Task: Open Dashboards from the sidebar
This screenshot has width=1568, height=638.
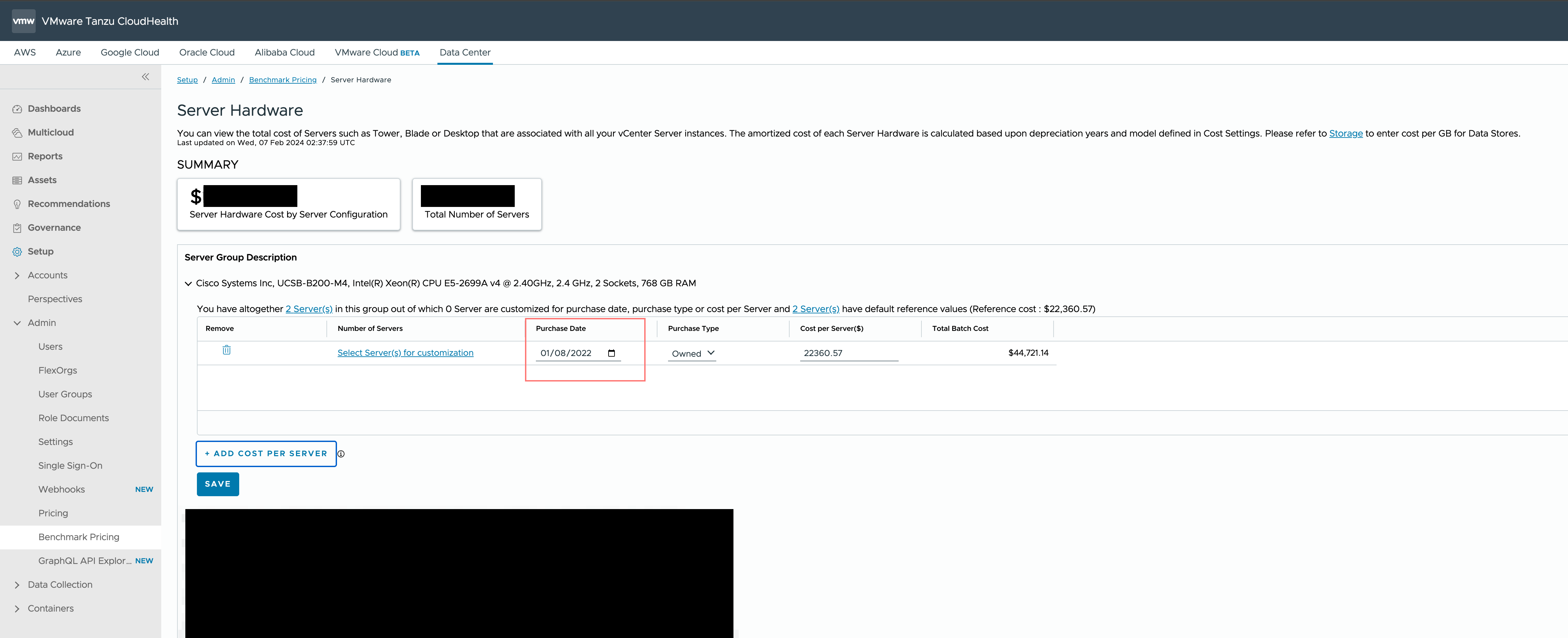Action: [x=54, y=108]
